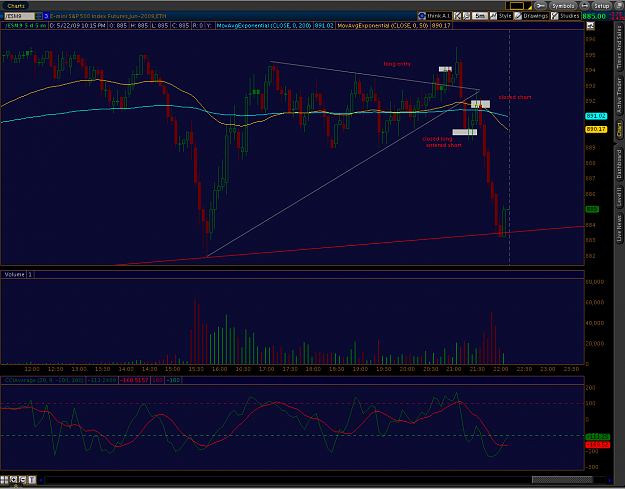The height and width of the screenshot is (489, 625).
Task: Click the zoom in magnifier icon
Action: click(14, 480)
